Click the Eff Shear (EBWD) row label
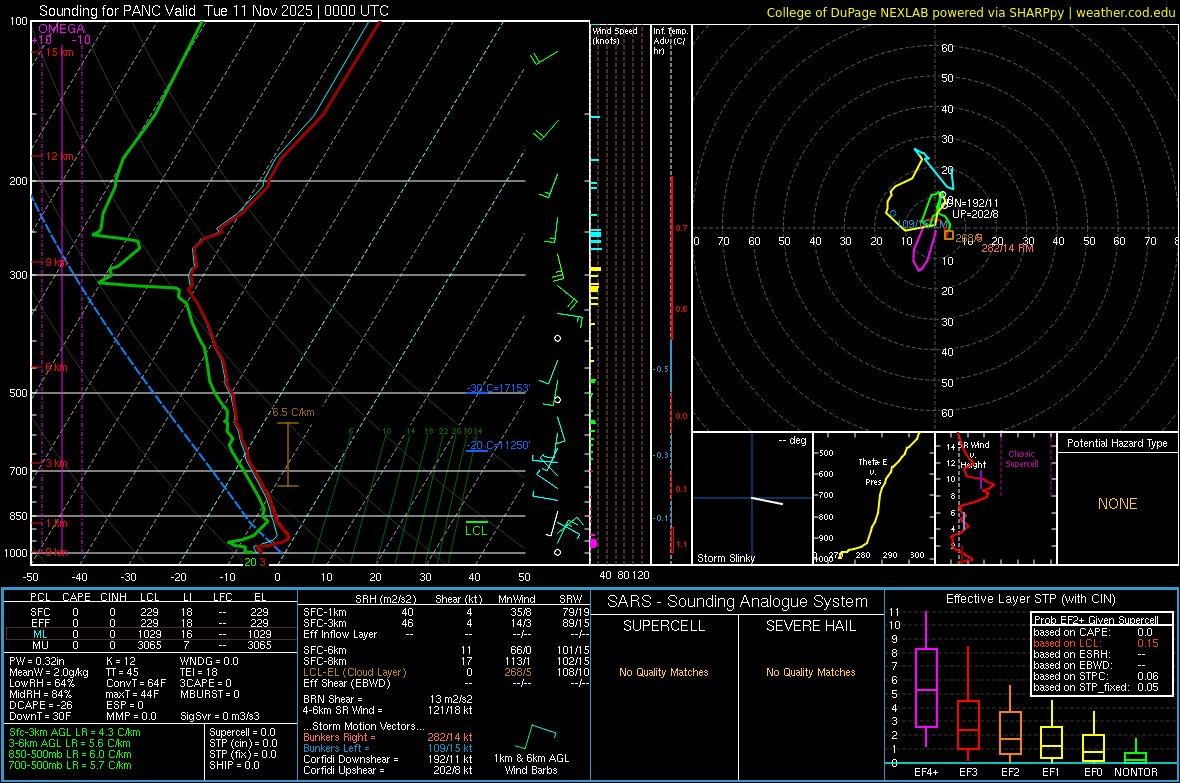This screenshot has width=1180, height=783. (346, 684)
